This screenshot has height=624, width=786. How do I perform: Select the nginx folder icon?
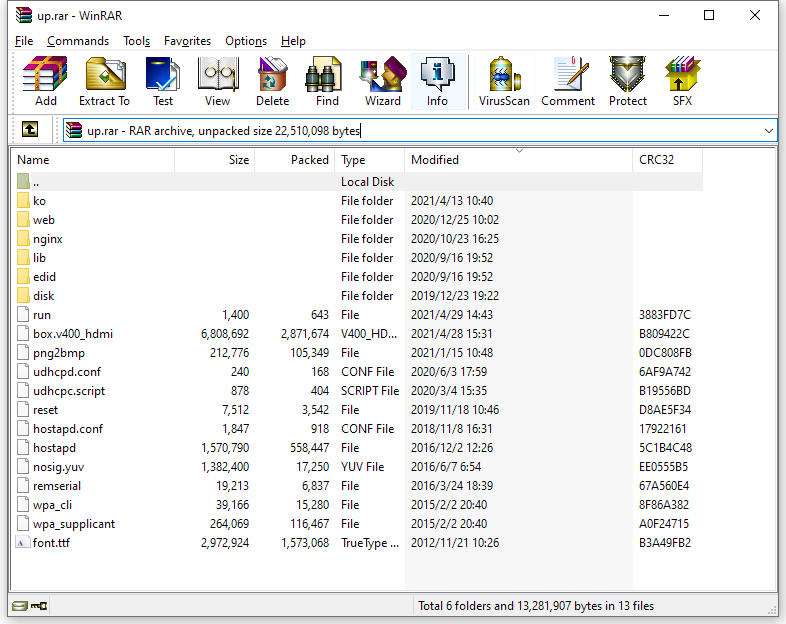[23, 239]
